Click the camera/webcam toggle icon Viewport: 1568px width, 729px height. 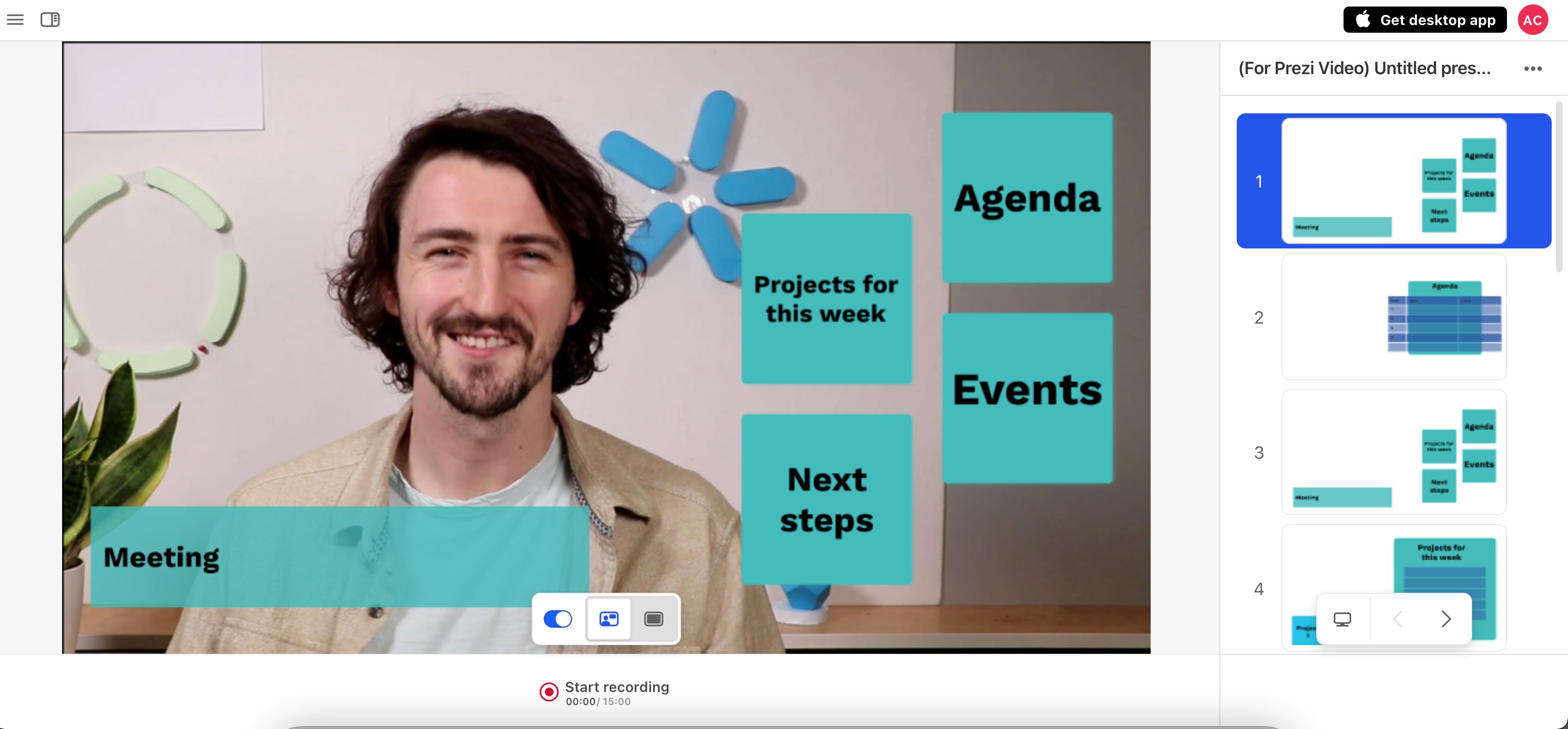tap(558, 618)
